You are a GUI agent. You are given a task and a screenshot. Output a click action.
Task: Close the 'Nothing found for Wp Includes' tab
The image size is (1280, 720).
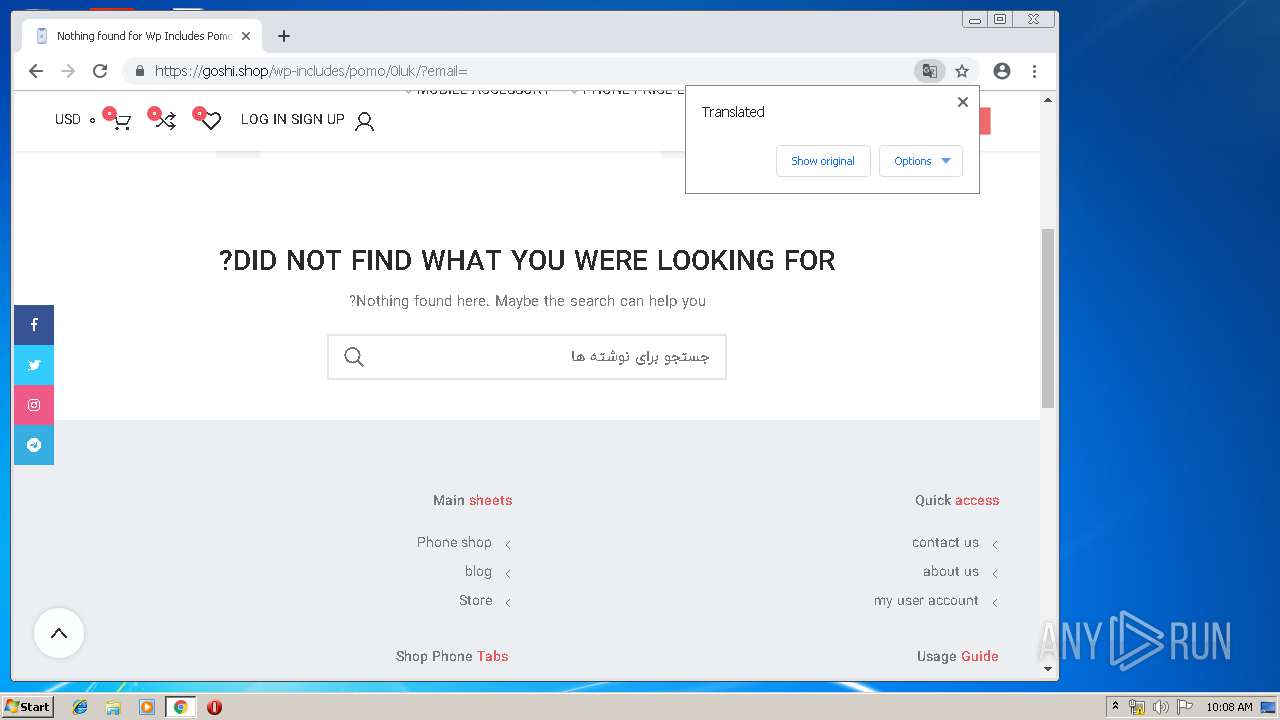[246, 36]
